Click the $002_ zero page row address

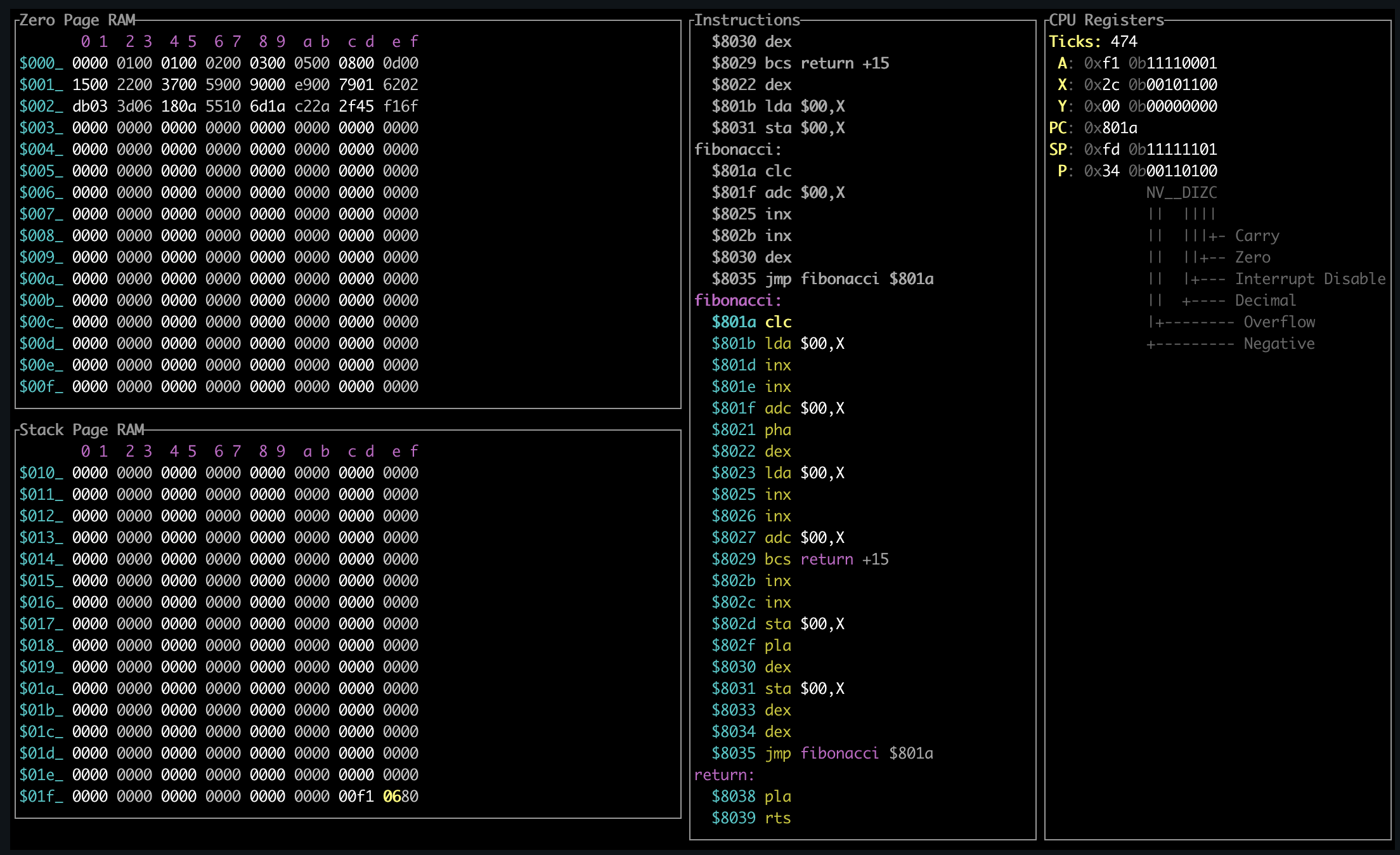click(41, 107)
